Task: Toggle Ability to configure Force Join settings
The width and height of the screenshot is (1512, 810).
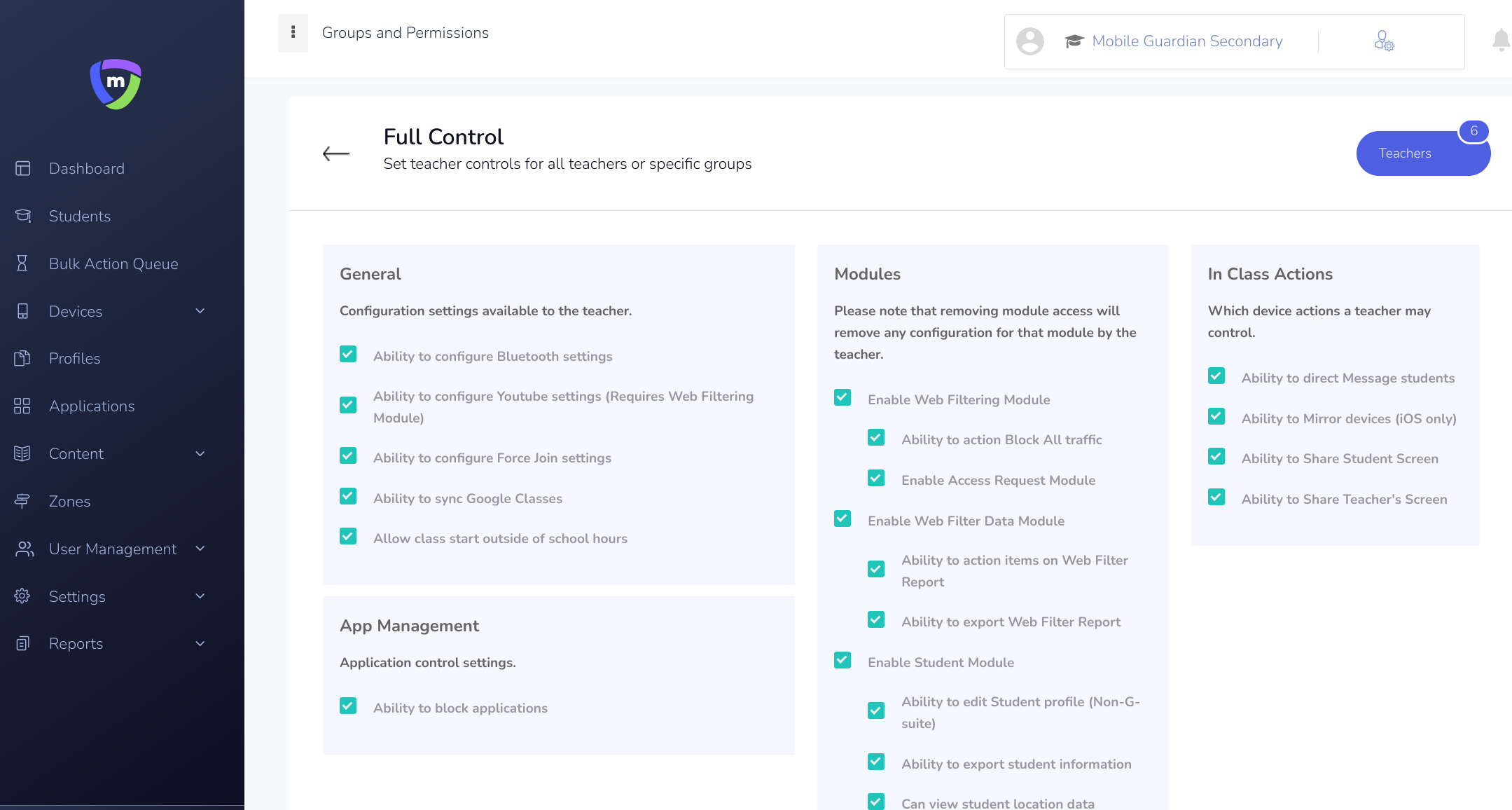Action: [348, 456]
